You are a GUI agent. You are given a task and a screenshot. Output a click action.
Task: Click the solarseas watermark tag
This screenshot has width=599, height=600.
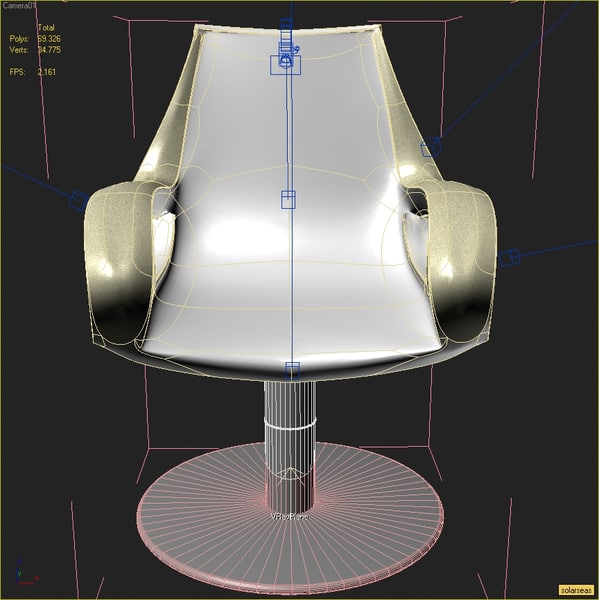click(577, 590)
